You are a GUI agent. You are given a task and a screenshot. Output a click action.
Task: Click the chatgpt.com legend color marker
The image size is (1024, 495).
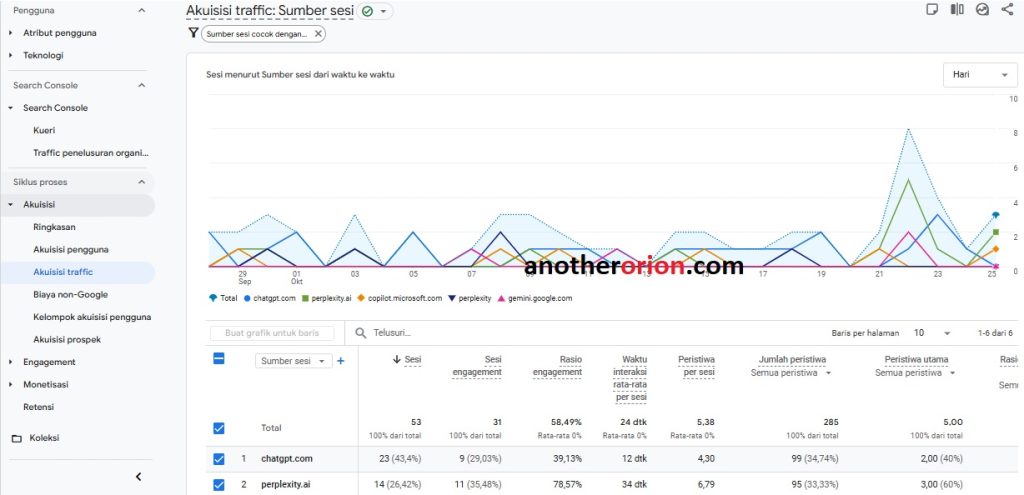click(x=247, y=298)
